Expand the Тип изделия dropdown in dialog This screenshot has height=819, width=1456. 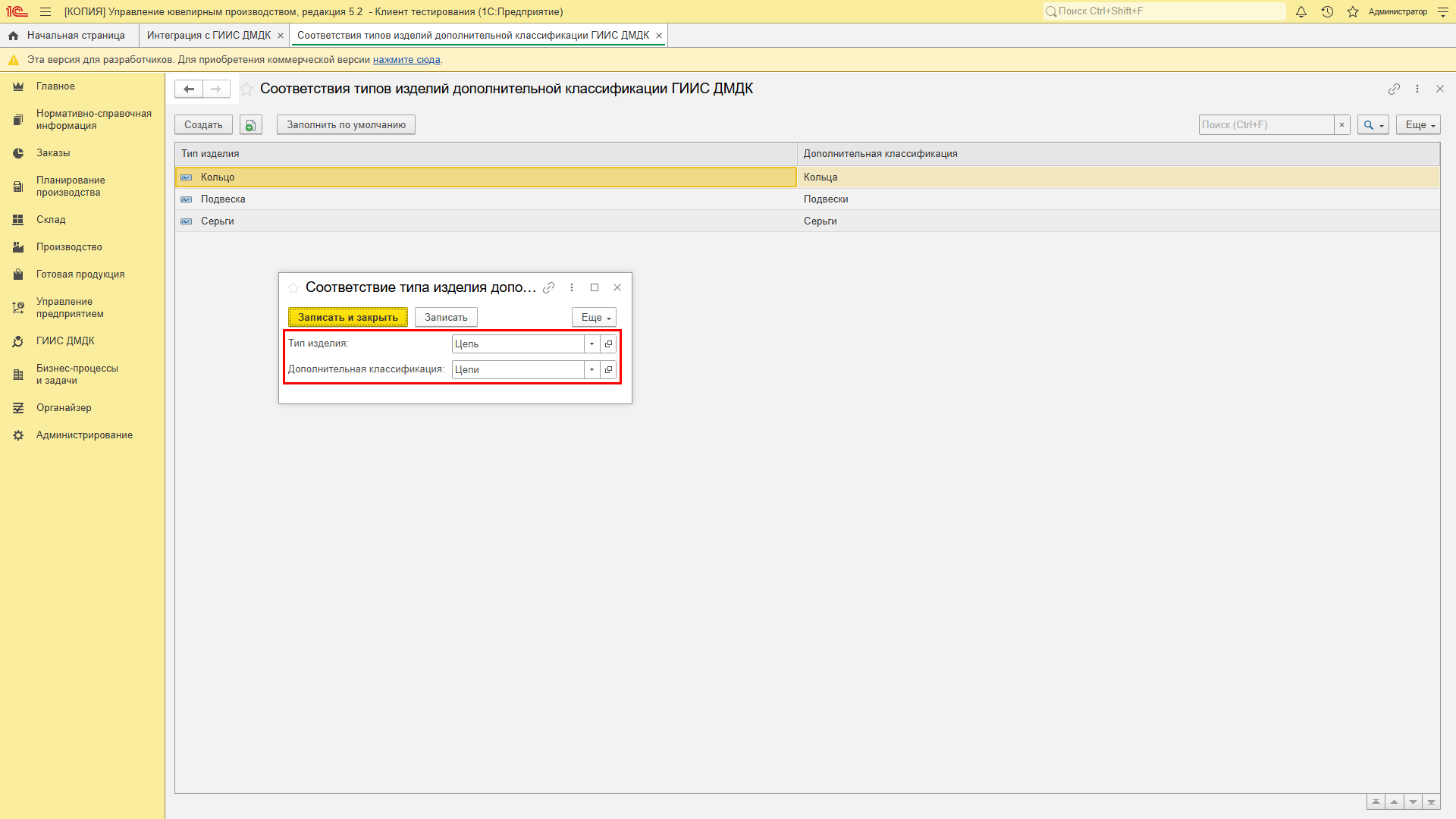(591, 343)
